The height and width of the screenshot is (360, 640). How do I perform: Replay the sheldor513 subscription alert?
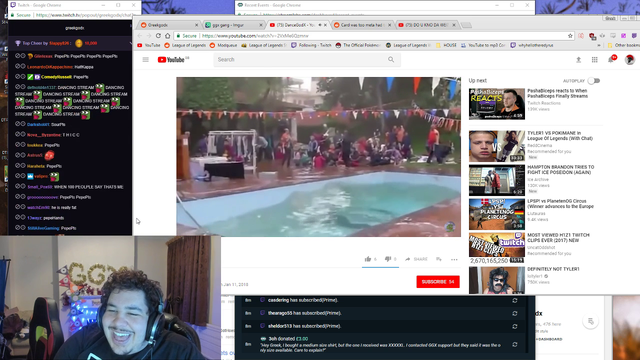515,327
